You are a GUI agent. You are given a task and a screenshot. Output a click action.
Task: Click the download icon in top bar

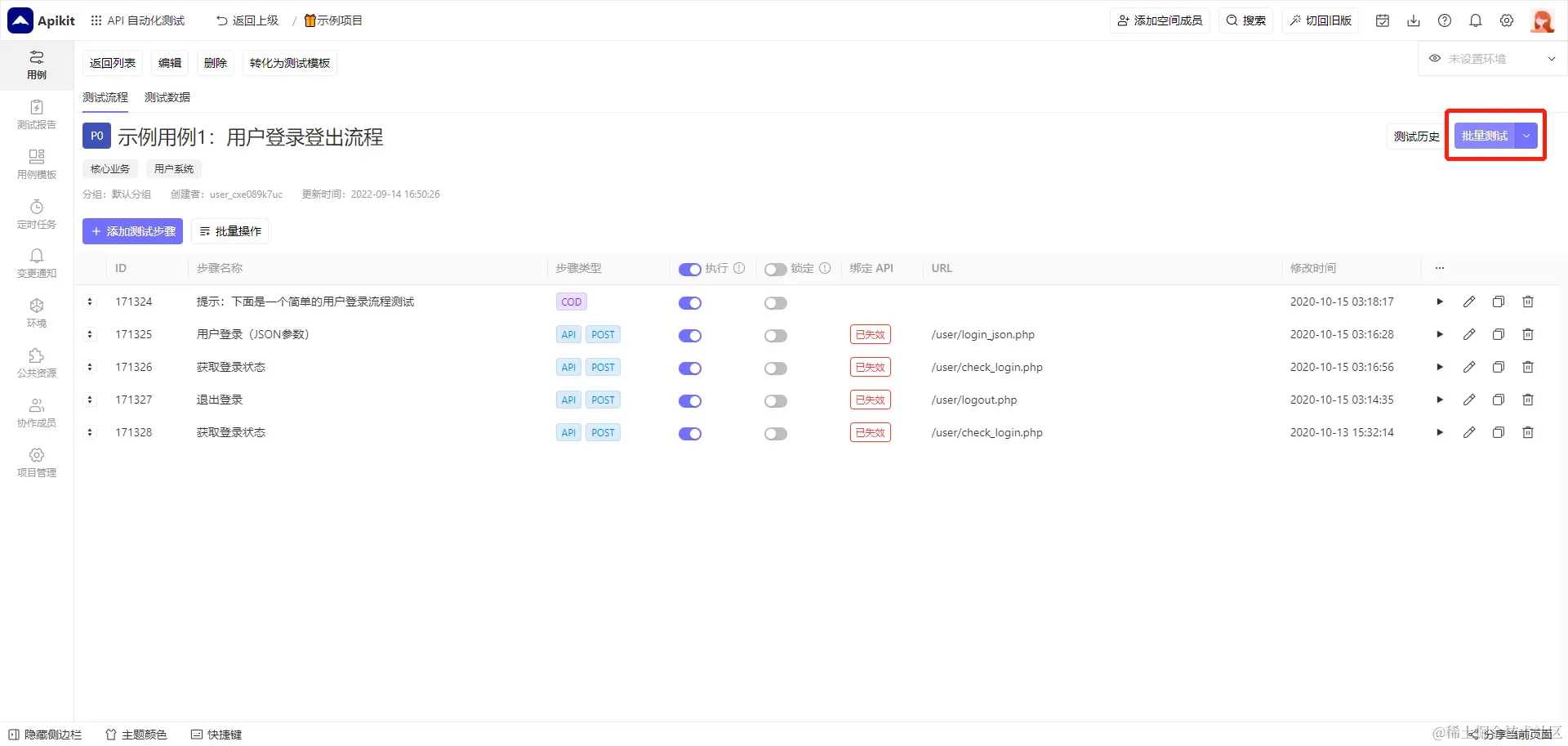[1414, 20]
